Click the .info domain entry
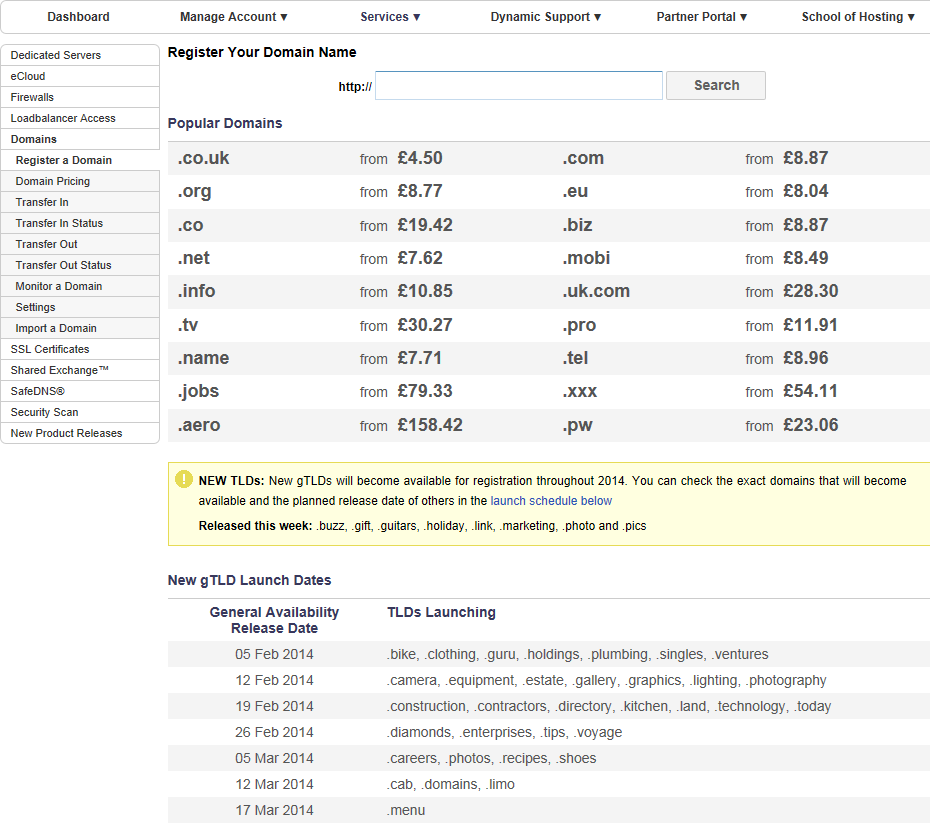This screenshot has height=827, width=930. (x=196, y=292)
